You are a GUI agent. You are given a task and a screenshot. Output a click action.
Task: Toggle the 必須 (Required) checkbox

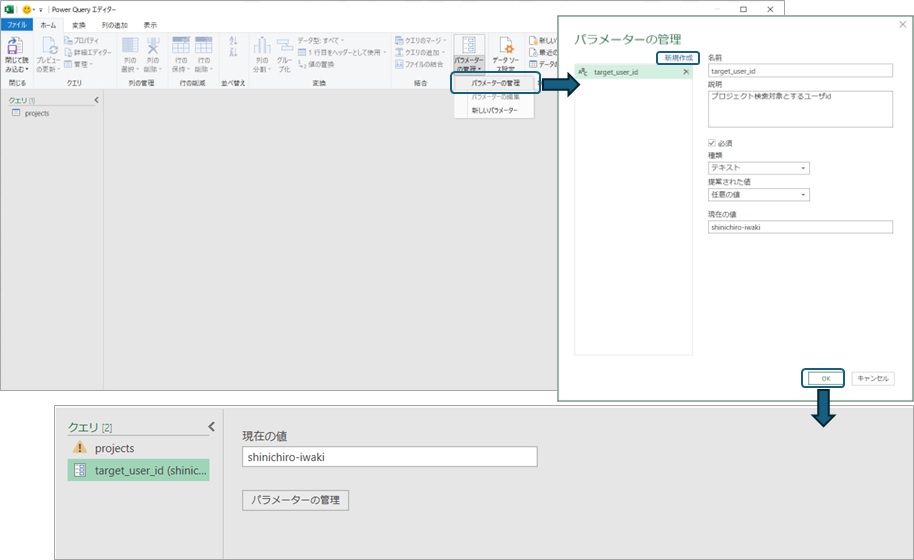point(713,143)
